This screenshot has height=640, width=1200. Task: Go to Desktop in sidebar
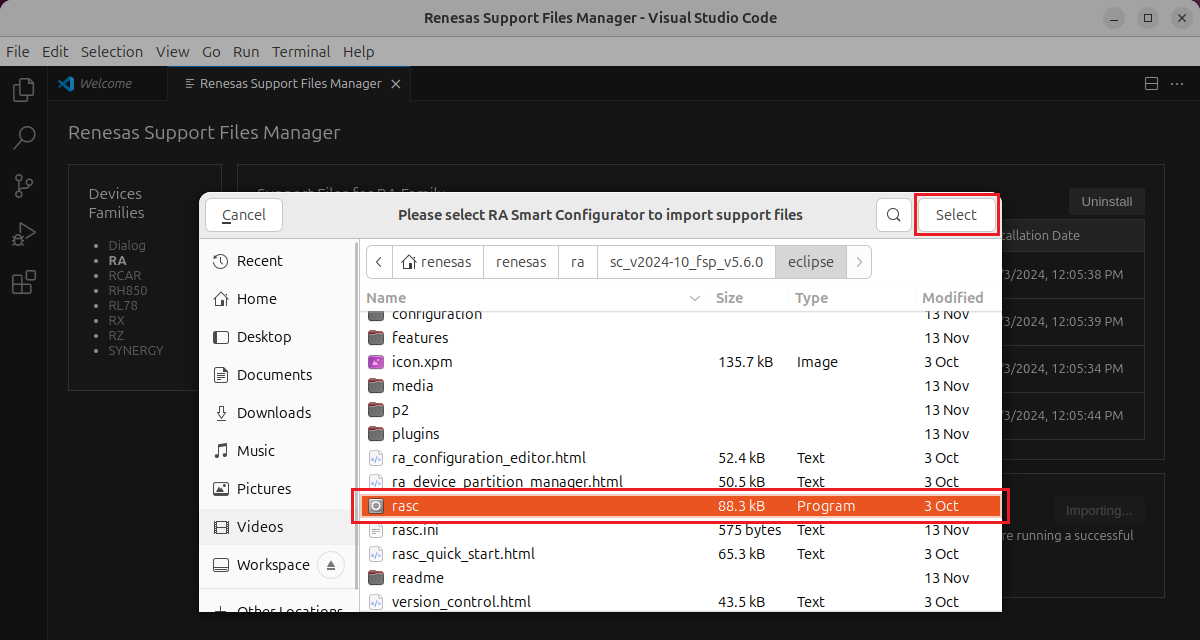point(279,337)
